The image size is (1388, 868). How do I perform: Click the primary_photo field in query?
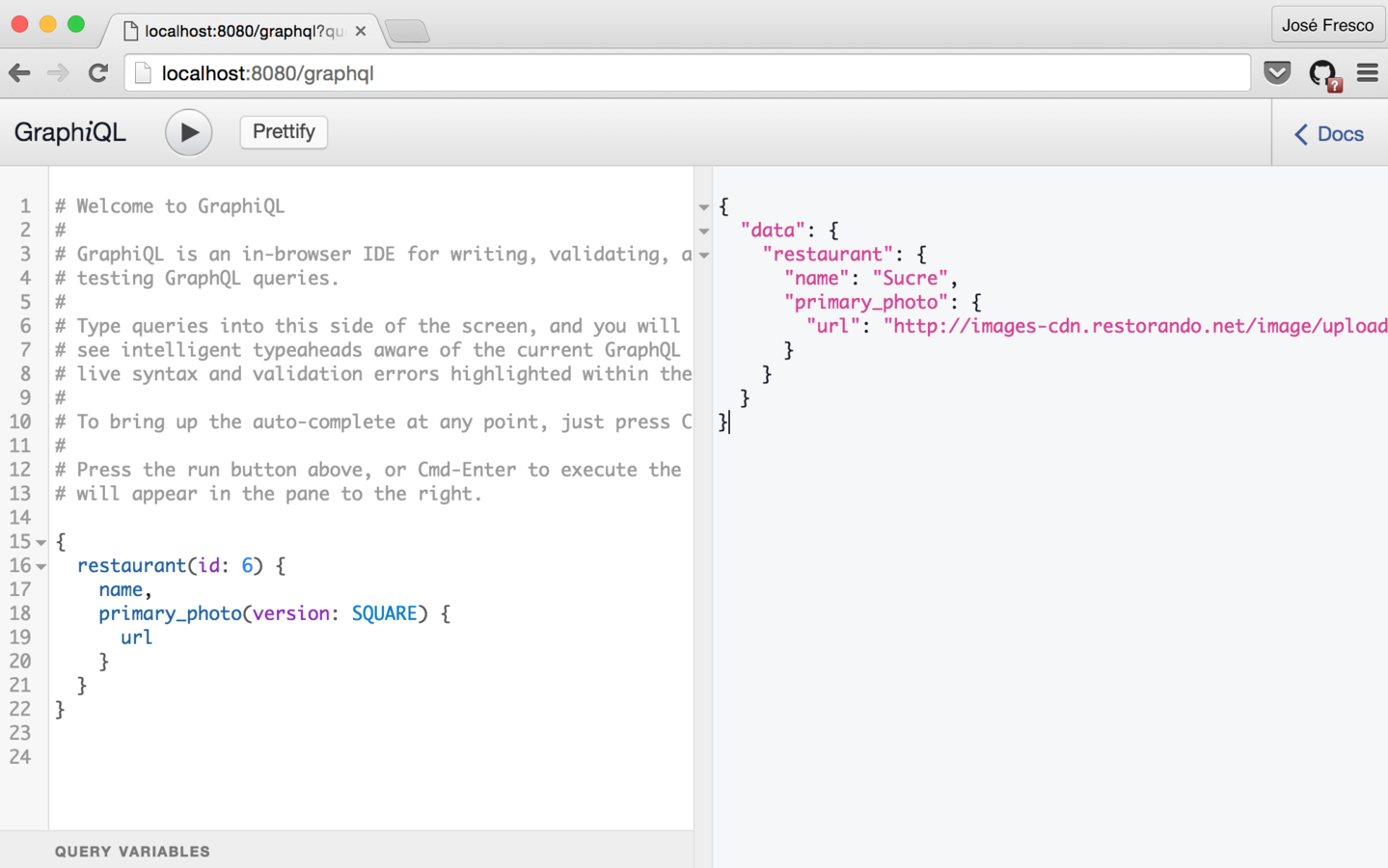[x=170, y=613]
